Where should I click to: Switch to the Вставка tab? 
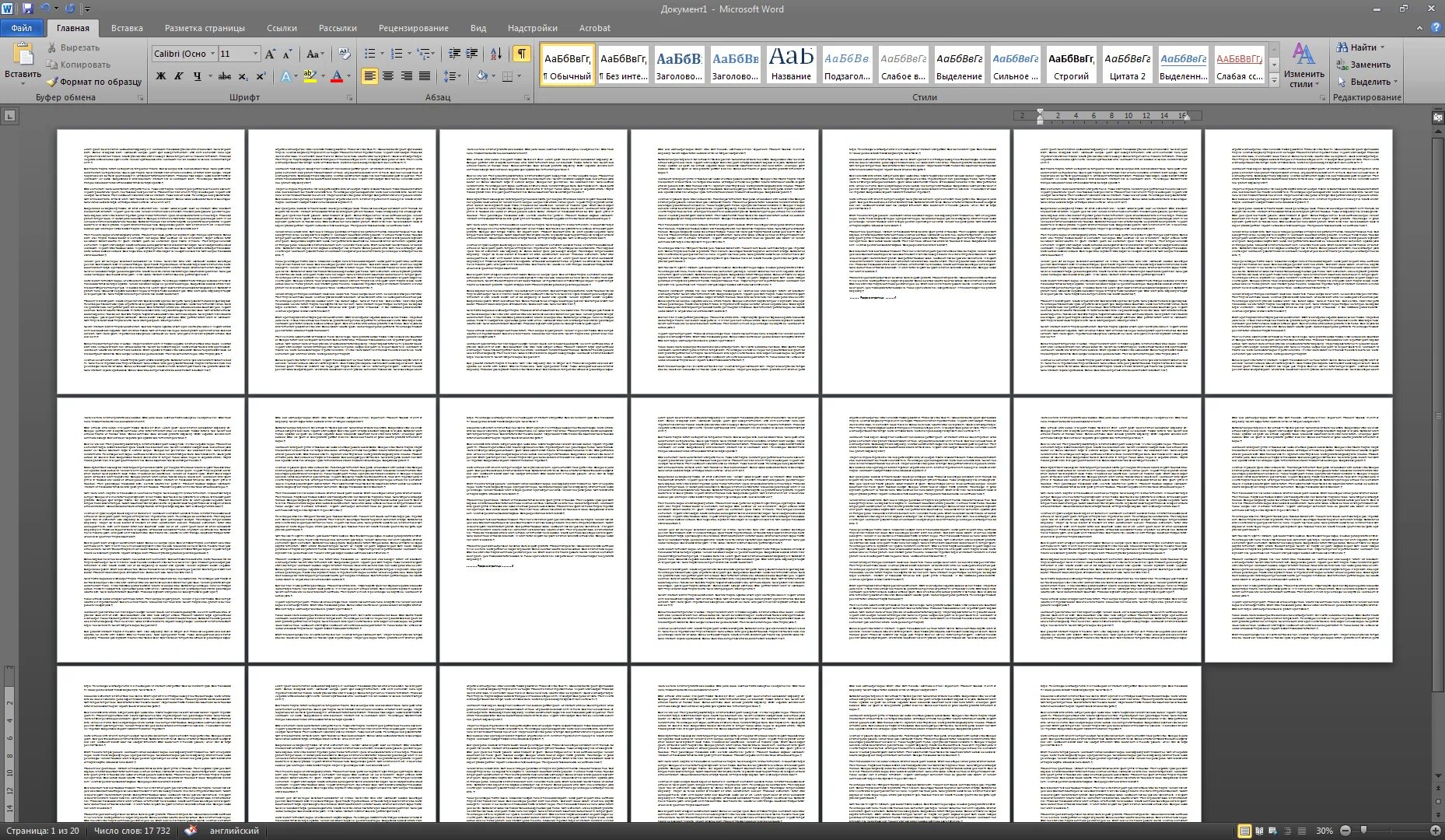tap(127, 28)
